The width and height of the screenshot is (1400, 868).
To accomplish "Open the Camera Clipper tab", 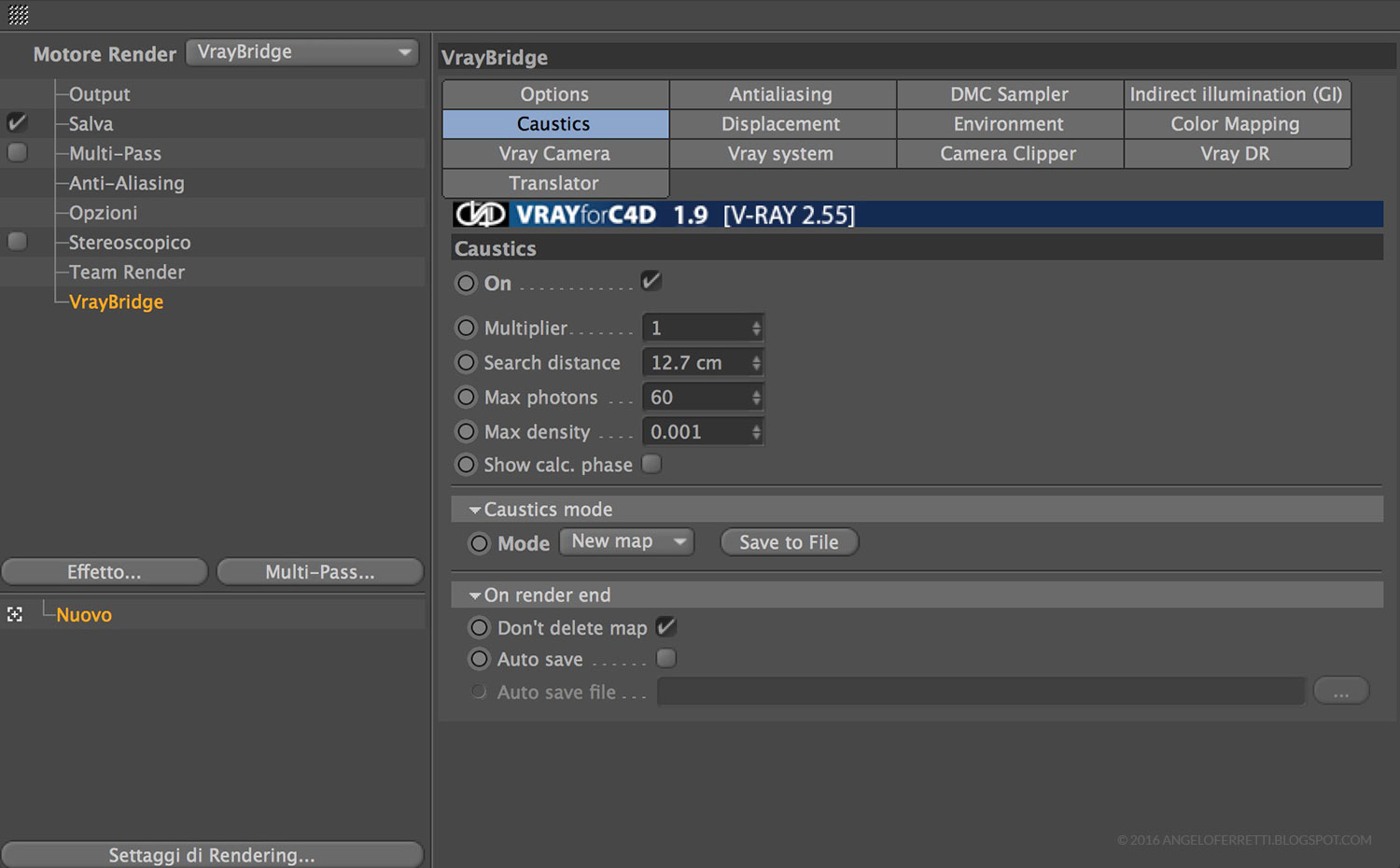I will tap(1010, 154).
